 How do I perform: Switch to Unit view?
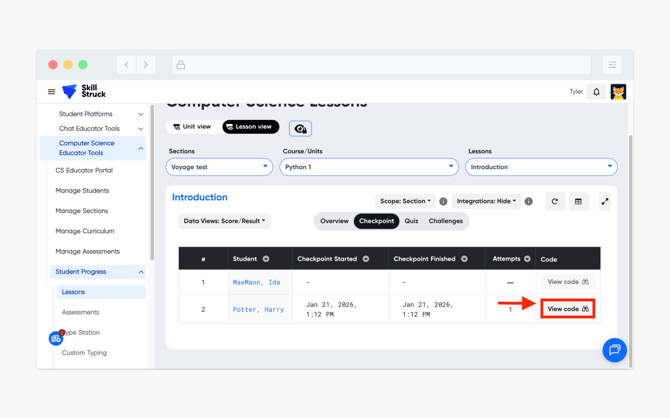(x=192, y=127)
